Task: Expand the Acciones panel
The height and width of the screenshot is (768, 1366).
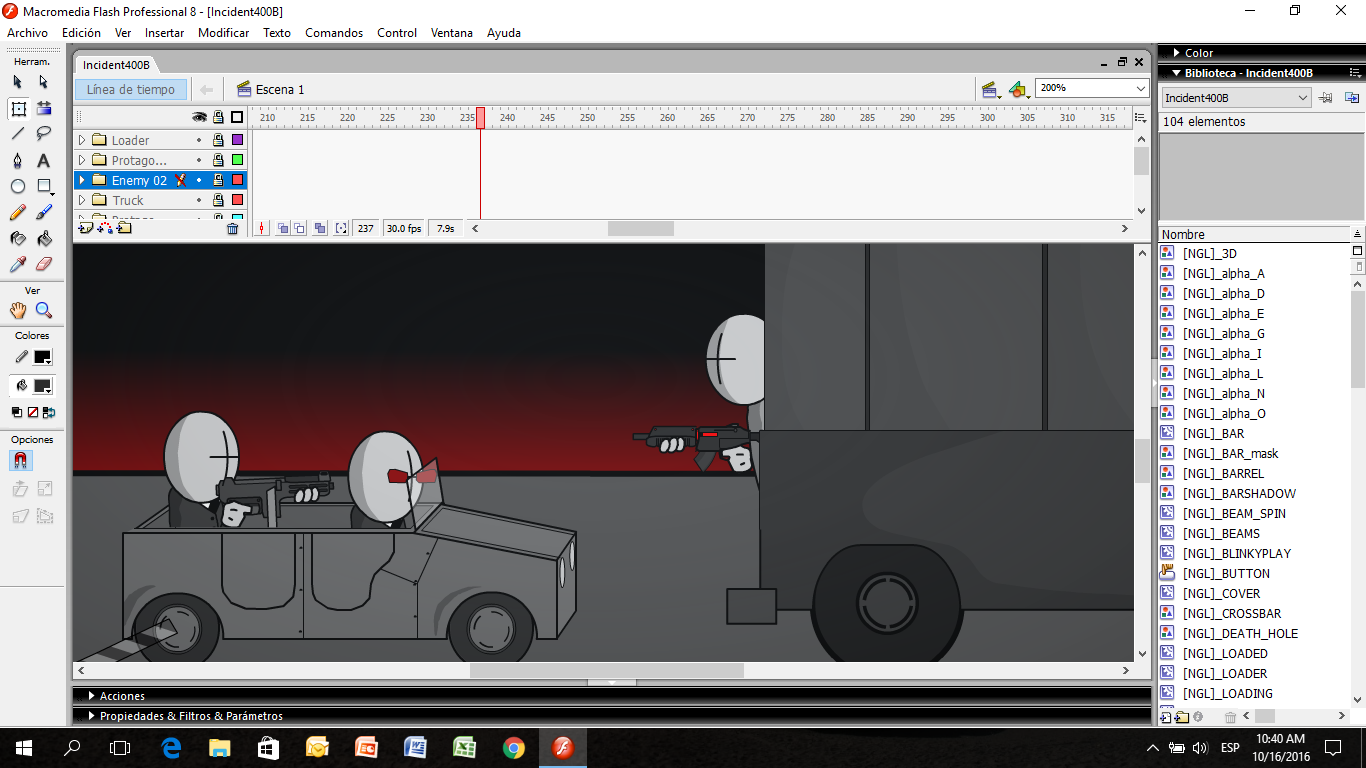Action: 91,695
